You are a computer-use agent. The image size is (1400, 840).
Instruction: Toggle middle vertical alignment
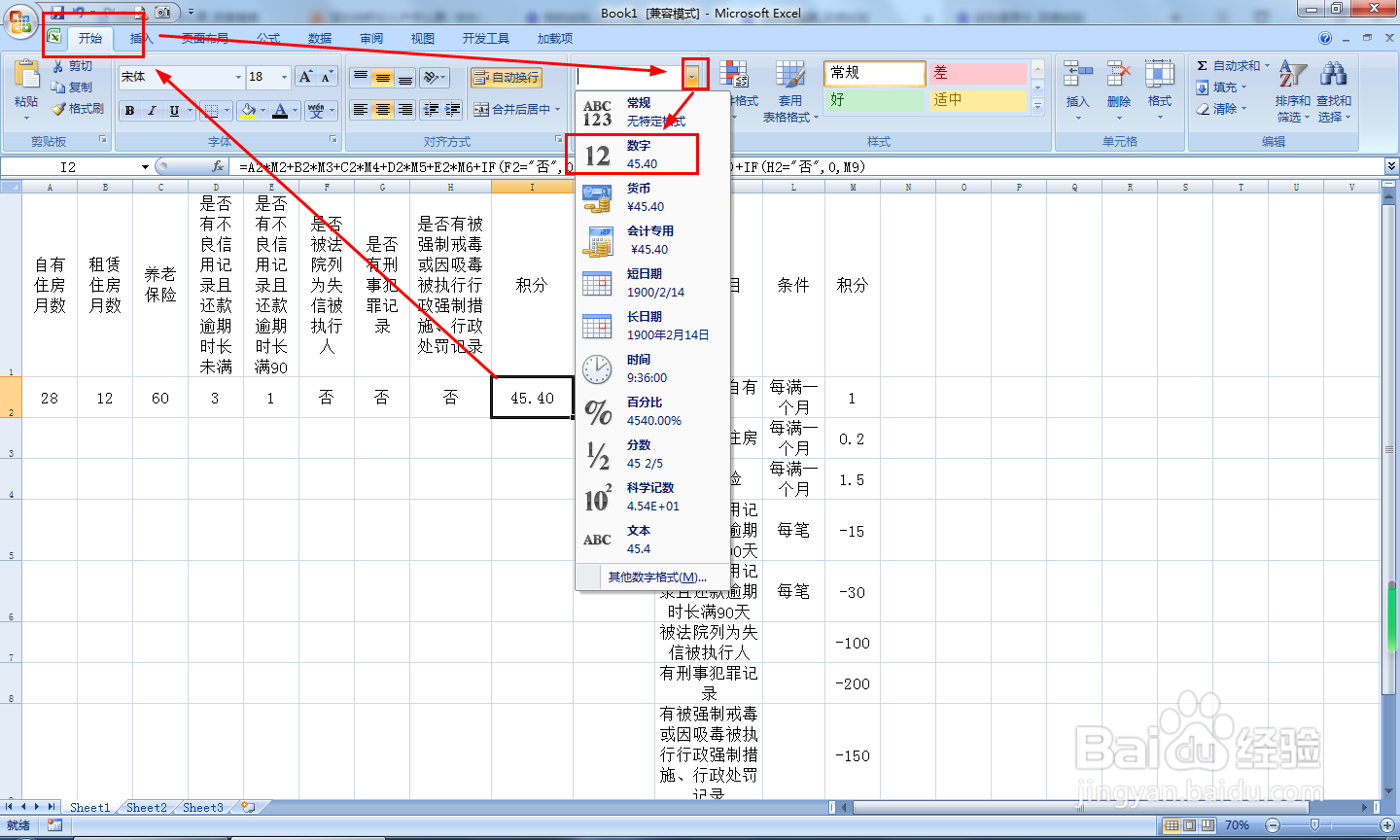[x=383, y=77]
